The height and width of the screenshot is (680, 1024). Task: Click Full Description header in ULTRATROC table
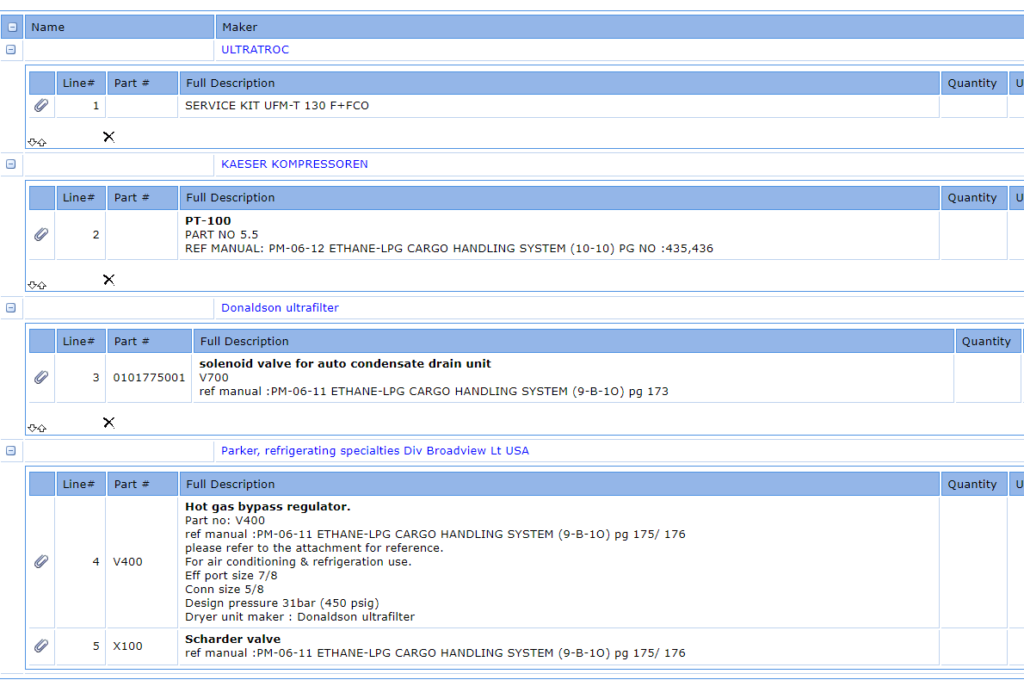(559, 83)
